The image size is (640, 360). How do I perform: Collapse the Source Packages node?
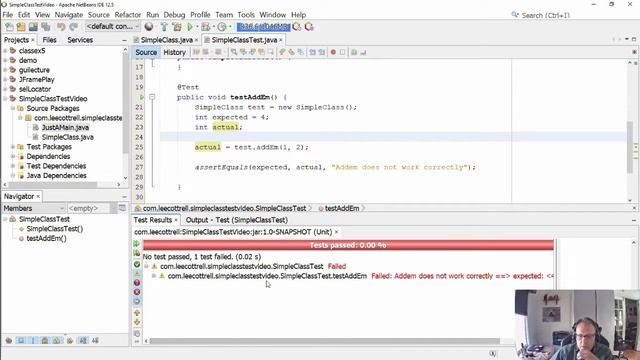coord(13,109)
